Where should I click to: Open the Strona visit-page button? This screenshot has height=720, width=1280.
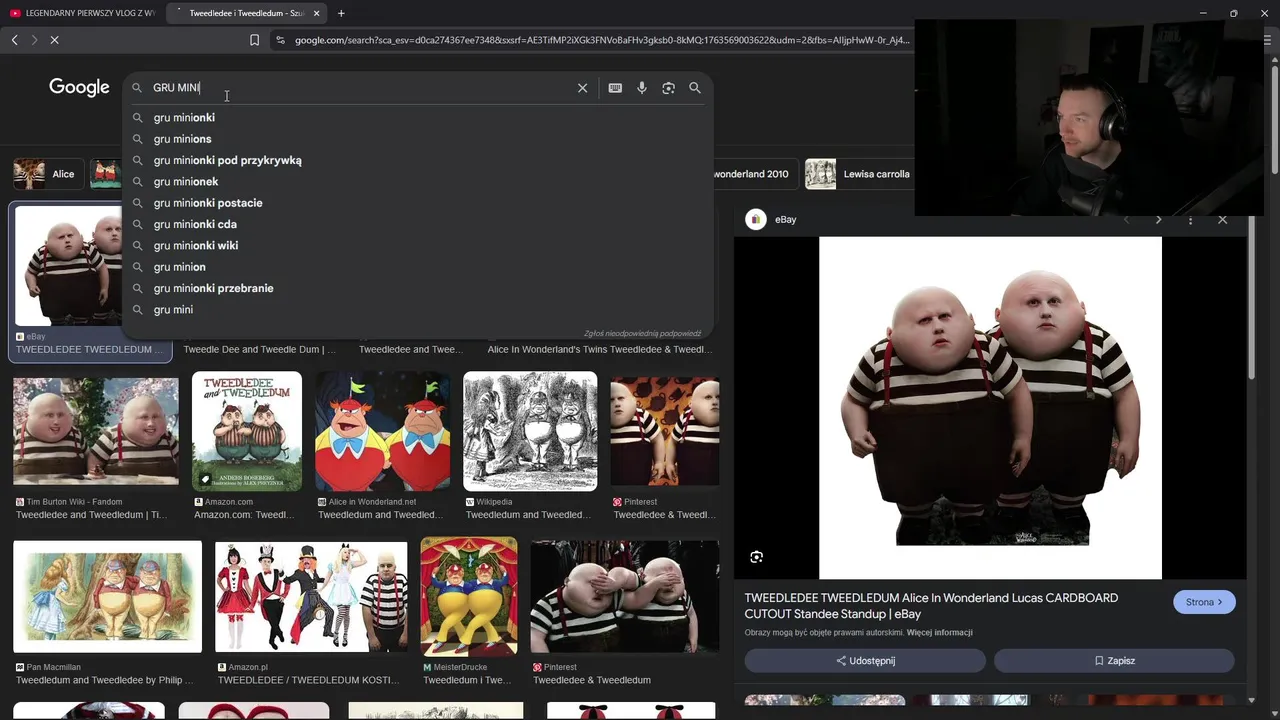(x=1204, y=602)
